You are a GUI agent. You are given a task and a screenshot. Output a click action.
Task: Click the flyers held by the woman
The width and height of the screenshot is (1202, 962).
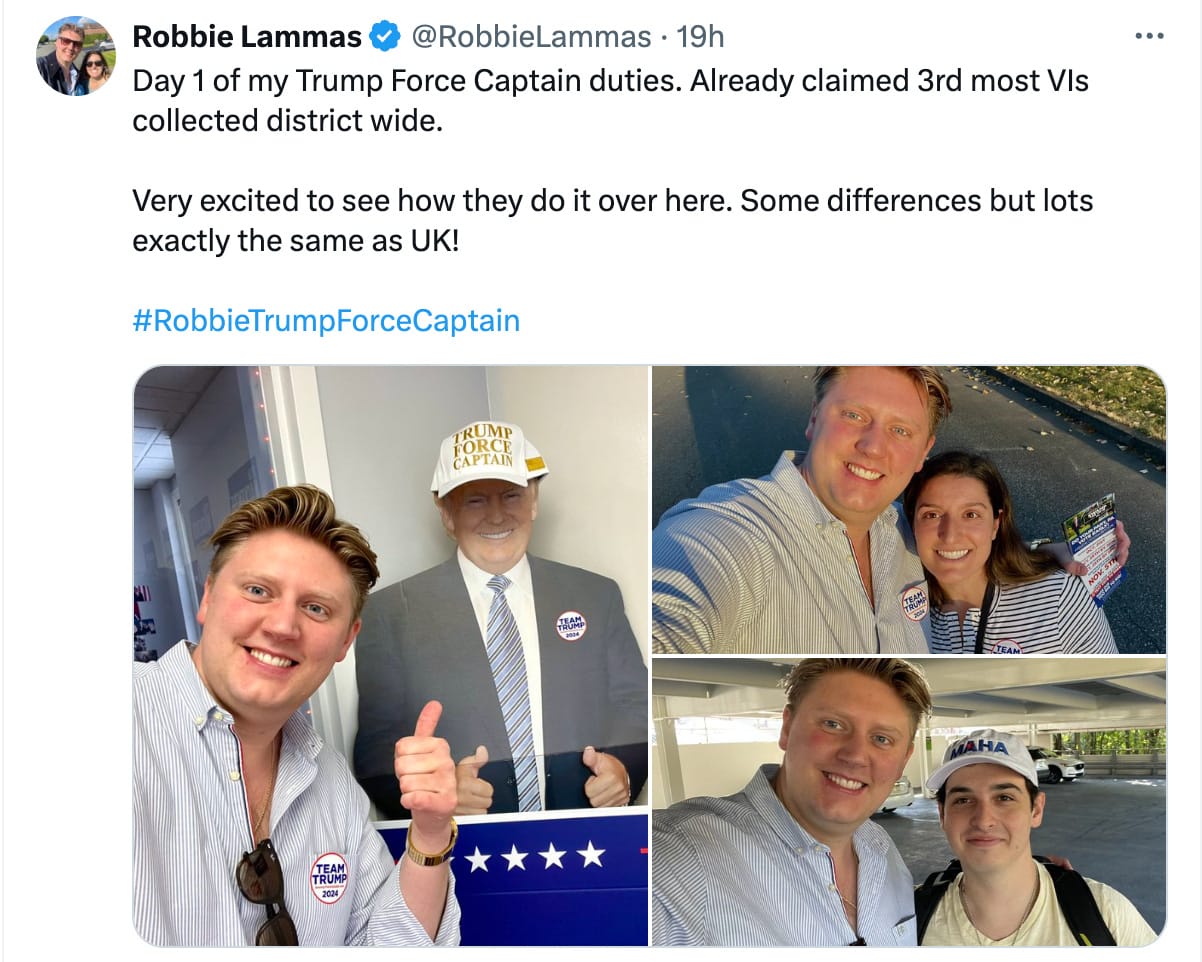(x=1095, y=546)
